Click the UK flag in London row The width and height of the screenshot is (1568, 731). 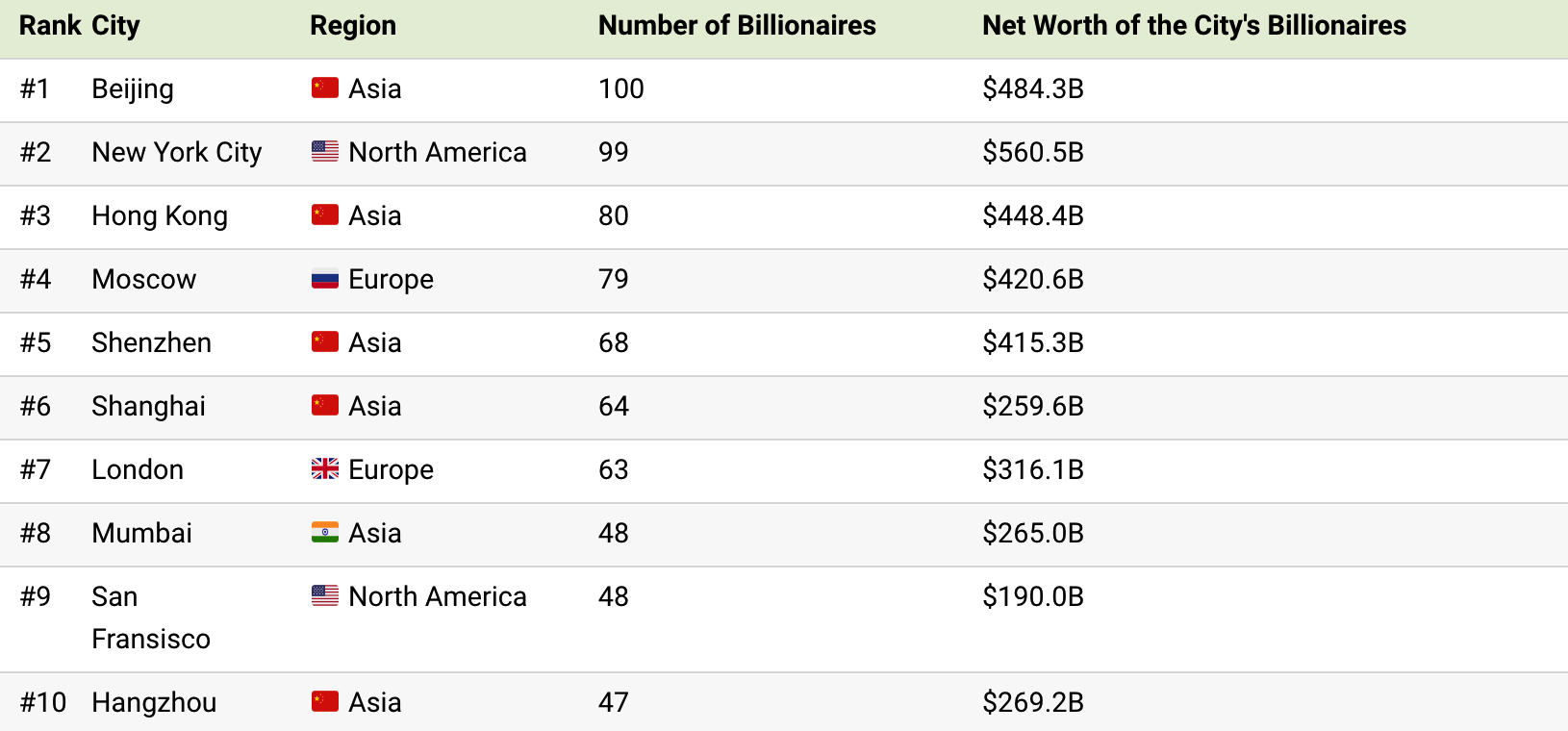click(x=324, y=469)
